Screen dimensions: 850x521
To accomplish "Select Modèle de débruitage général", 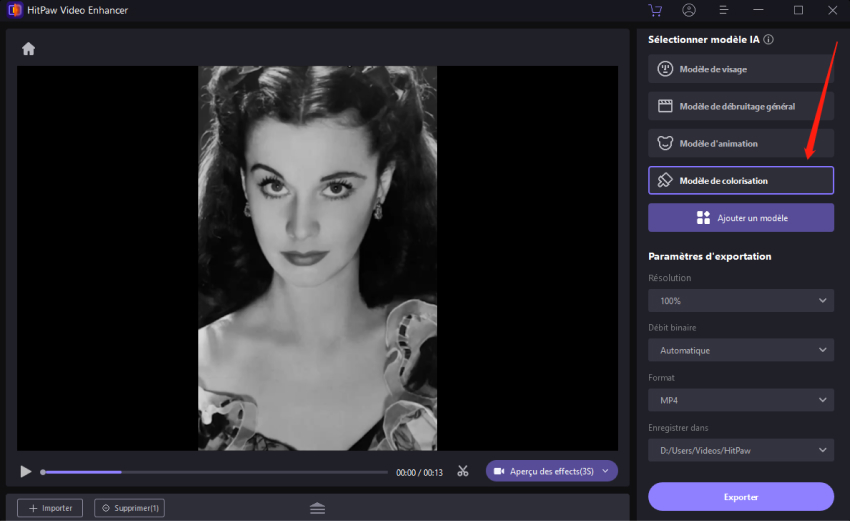I will [x=740, y=106].
